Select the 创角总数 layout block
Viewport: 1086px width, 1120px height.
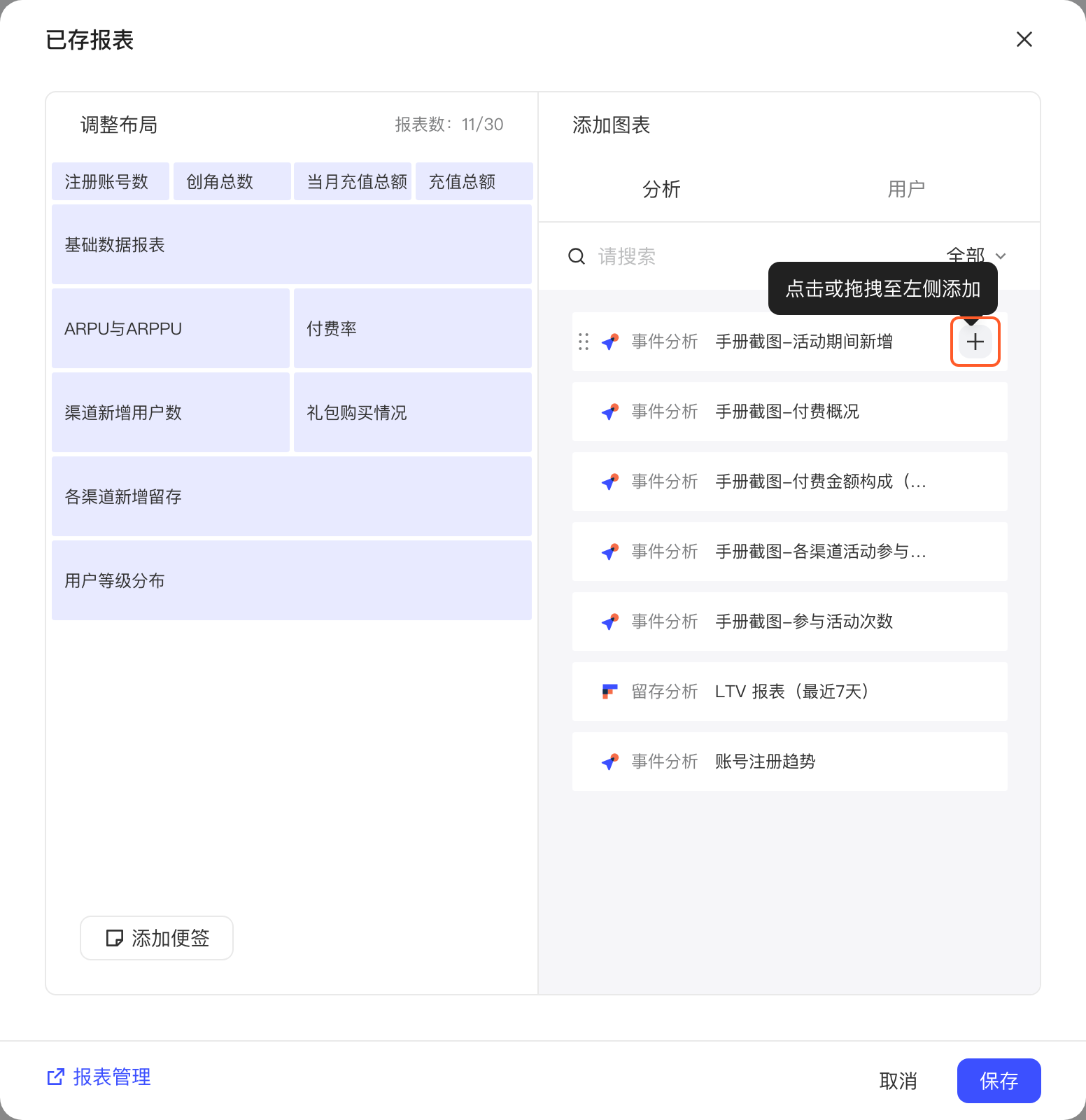point(232,181)
